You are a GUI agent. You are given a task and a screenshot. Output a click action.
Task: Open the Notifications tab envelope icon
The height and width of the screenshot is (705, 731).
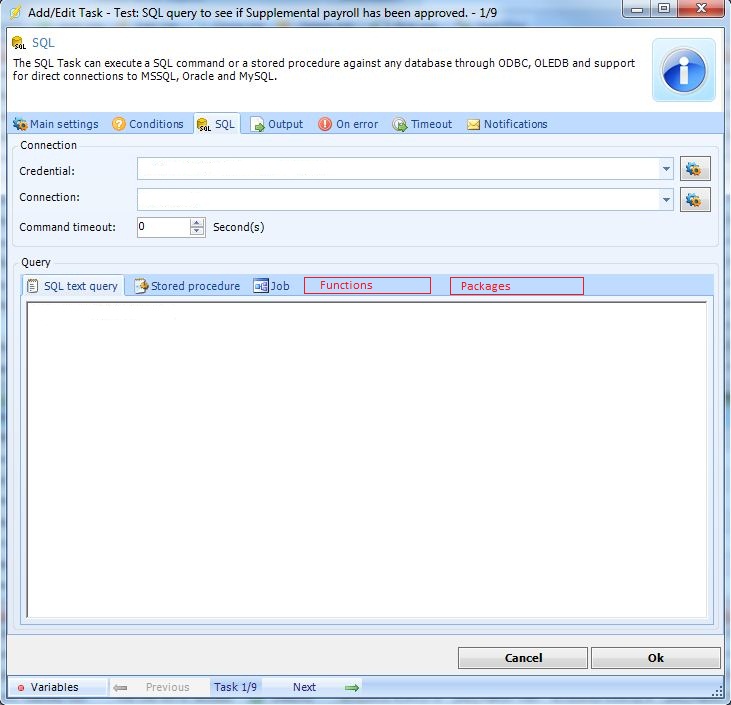[473, 125]
